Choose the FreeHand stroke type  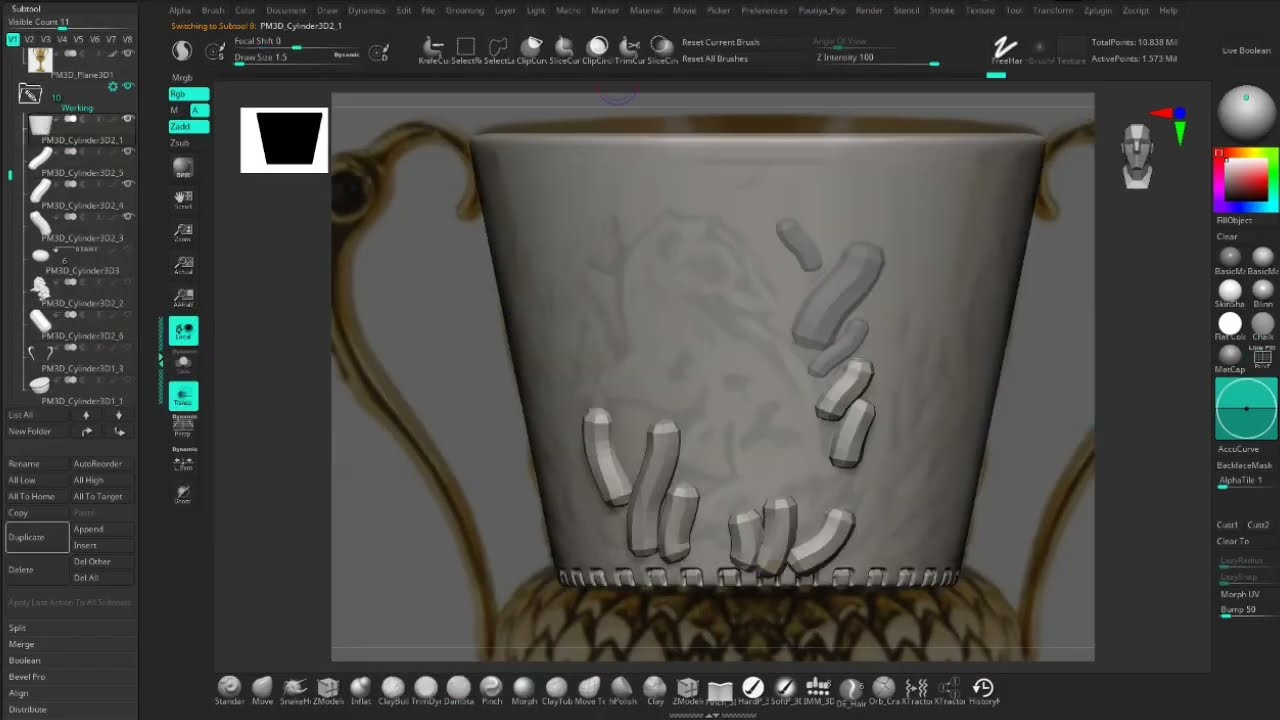pyautogui.click(x=1005, y=50)
